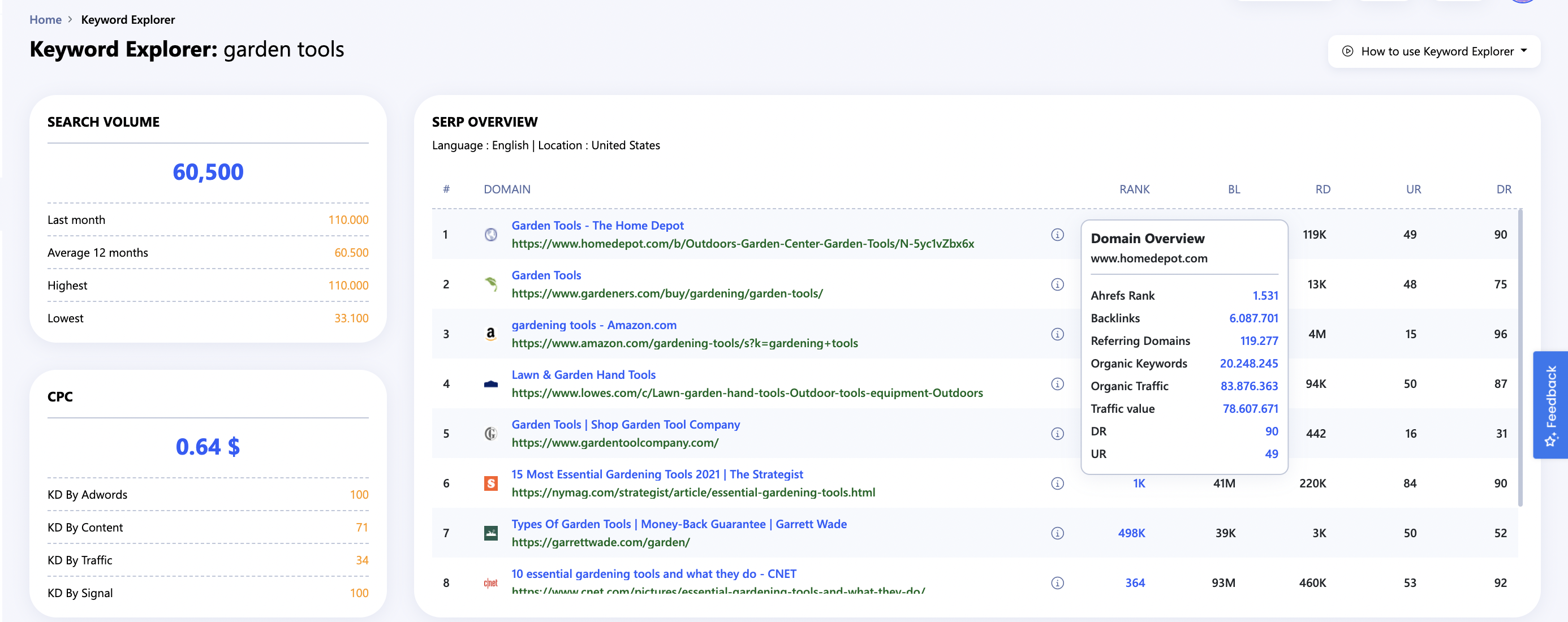
Task: Click the BL column header
Action: point(1234,189)
